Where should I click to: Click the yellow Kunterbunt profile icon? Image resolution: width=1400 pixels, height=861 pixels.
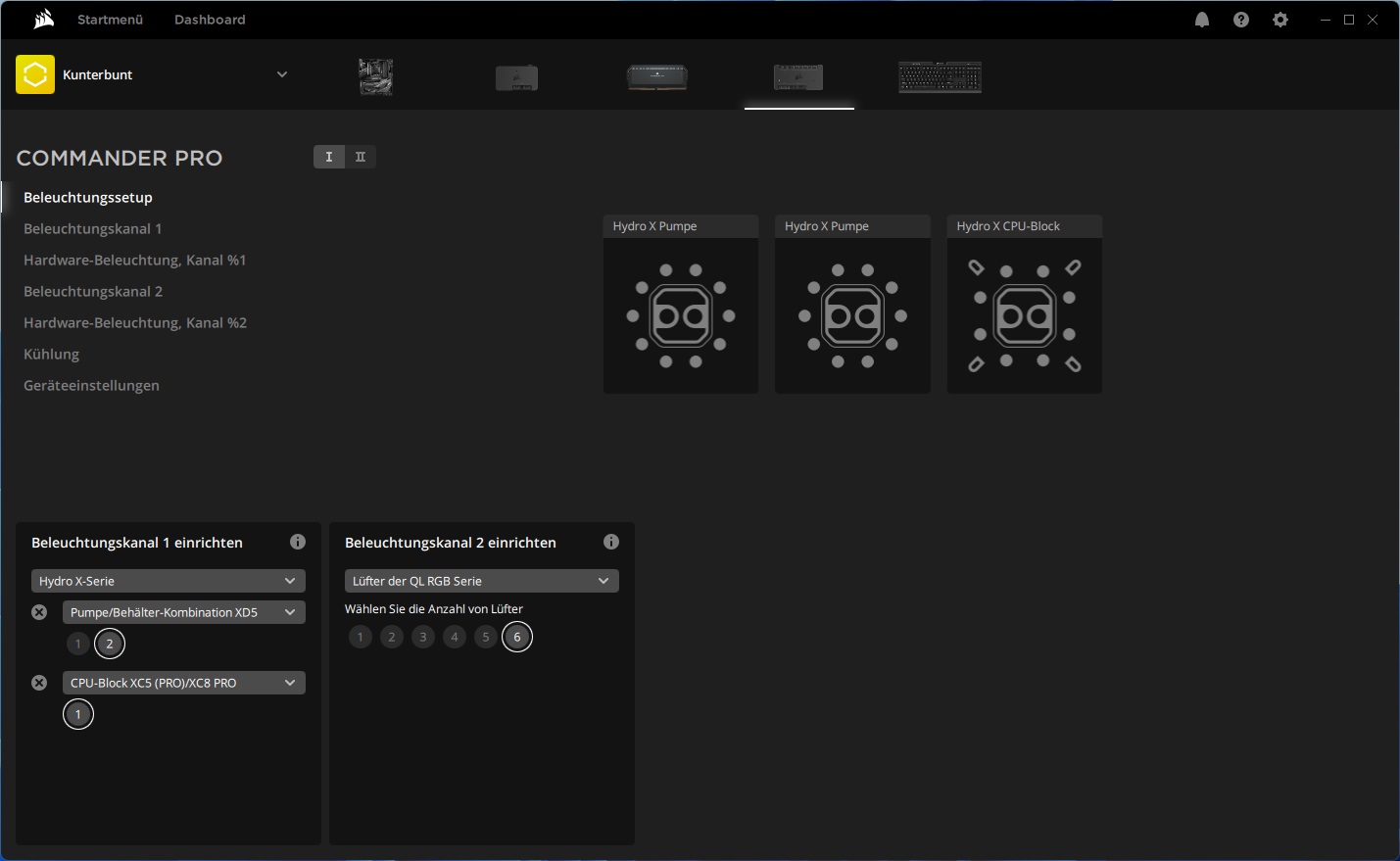35,74
